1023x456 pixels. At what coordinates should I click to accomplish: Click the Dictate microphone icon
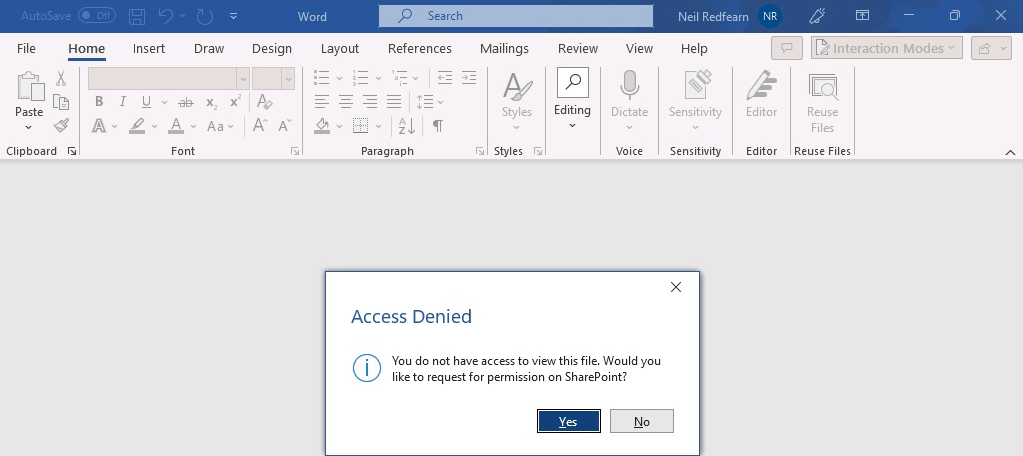click(x=629, y=88)
